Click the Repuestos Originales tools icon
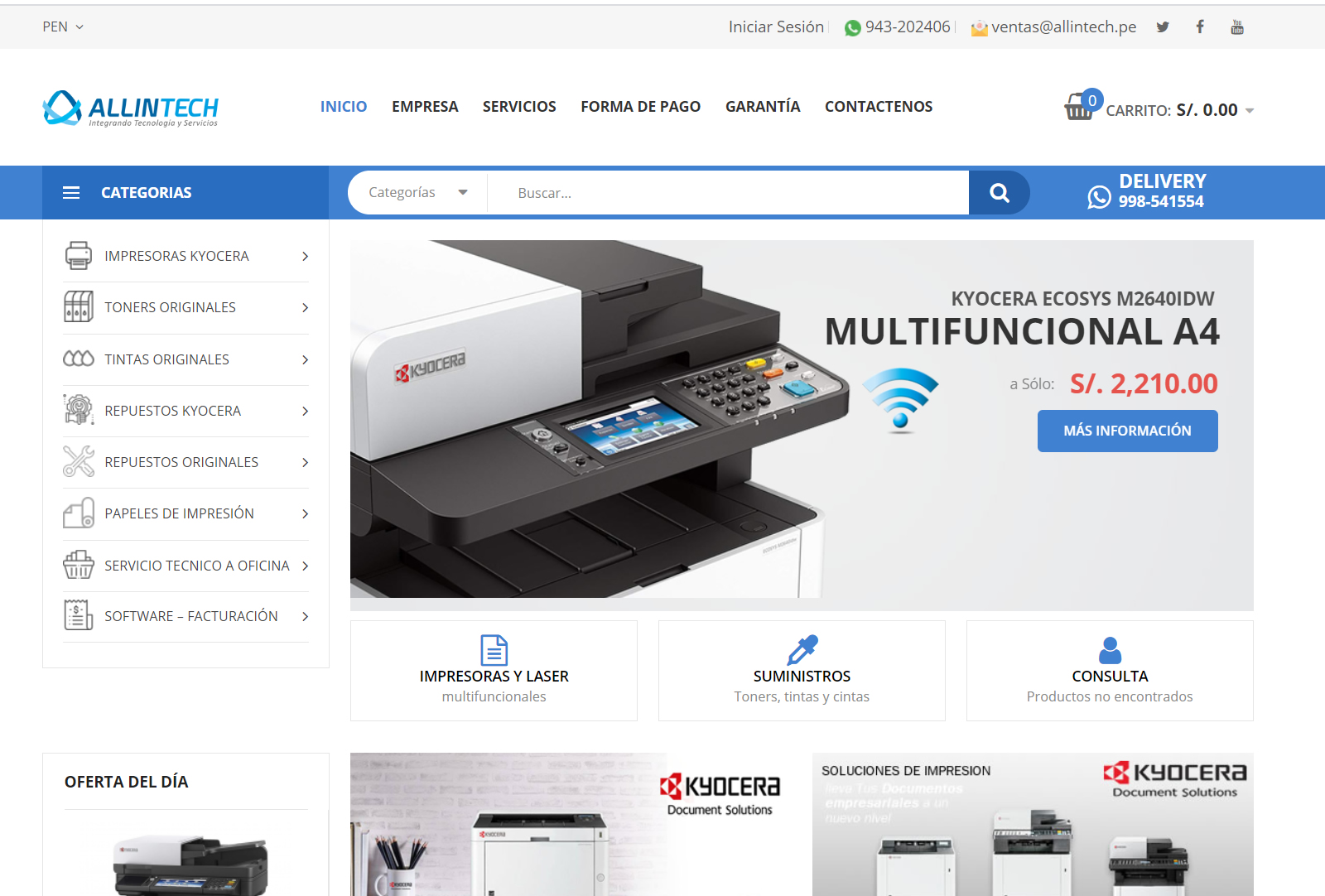 [x=79, y=461]
